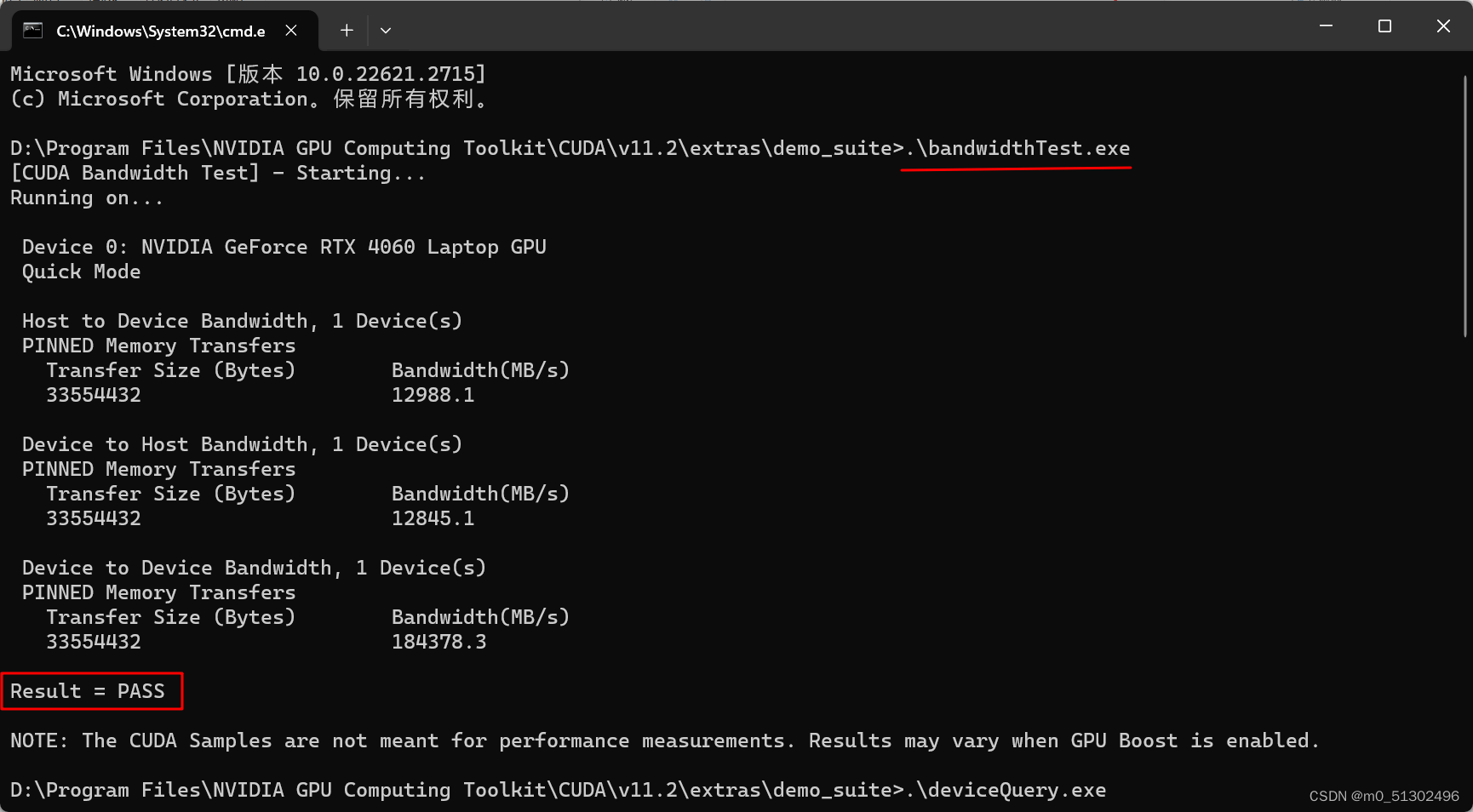Click the boxed Result = PASS text
This screenshot has width=1473, height=812.
tap(88, 690)
